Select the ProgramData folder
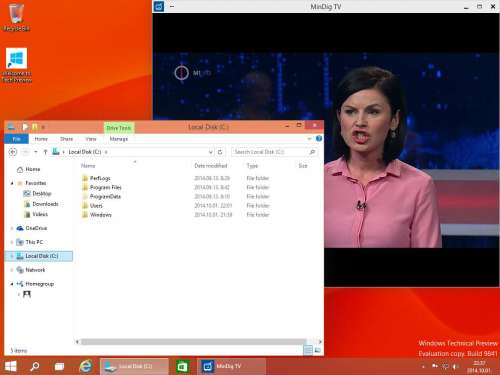 [x=101, y=196]
